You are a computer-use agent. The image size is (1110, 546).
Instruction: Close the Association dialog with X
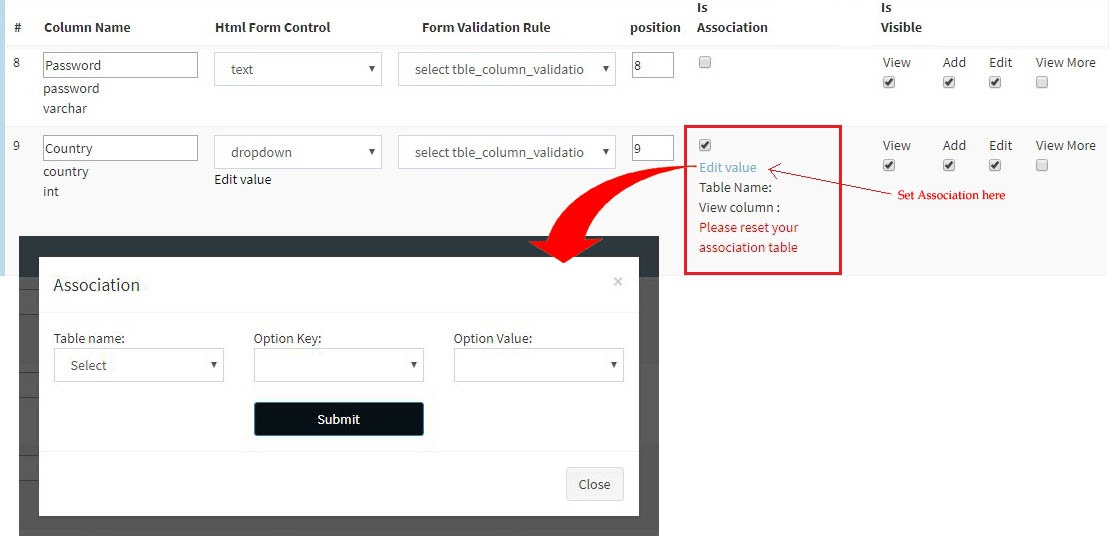click(617, 282)
